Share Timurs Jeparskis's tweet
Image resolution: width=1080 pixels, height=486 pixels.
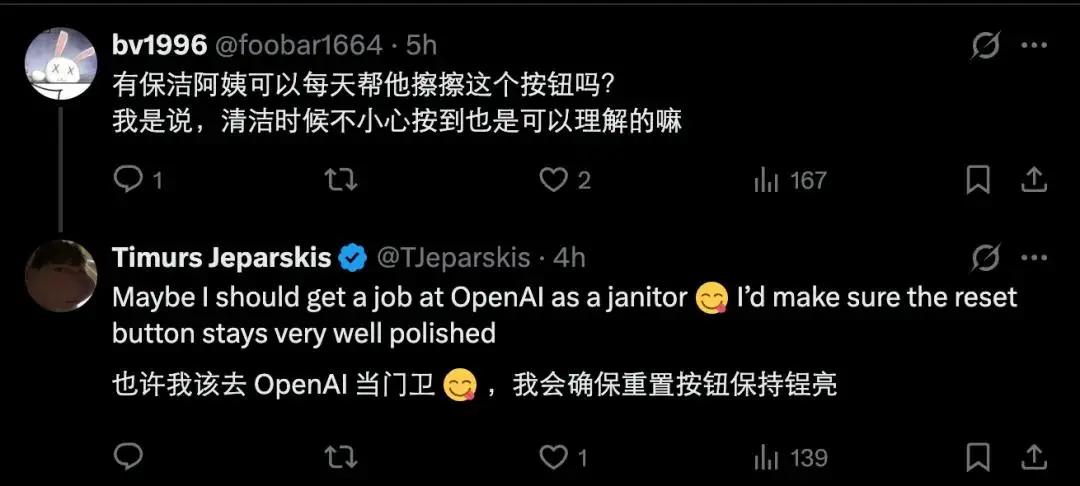point(1034,457)
